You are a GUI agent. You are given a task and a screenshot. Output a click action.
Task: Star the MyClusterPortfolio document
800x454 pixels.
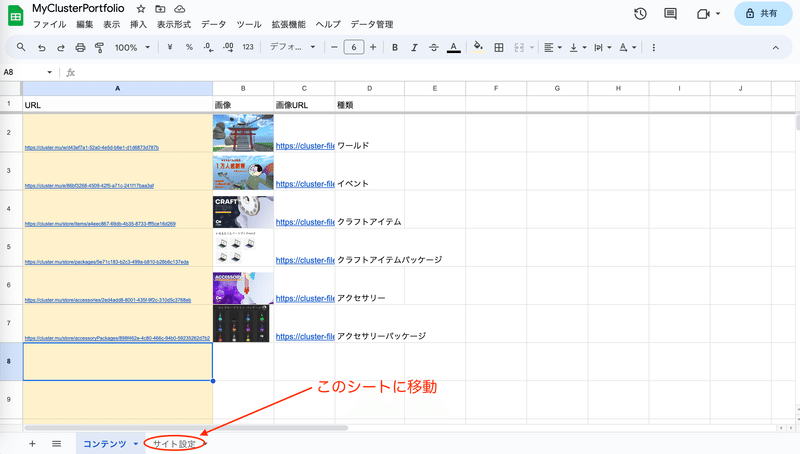(141, 9)
